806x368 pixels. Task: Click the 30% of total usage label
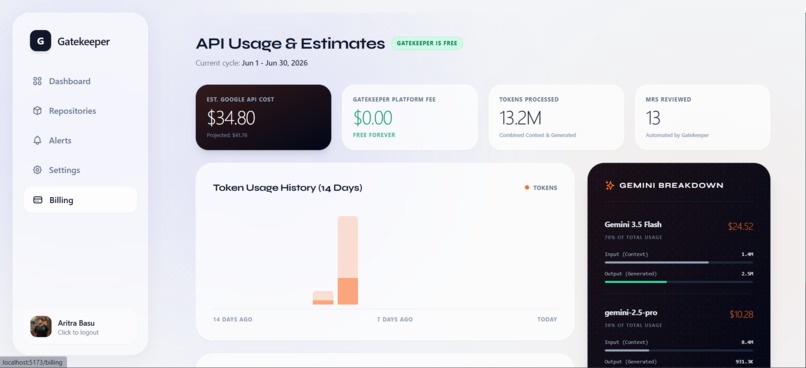pos(633,325)
